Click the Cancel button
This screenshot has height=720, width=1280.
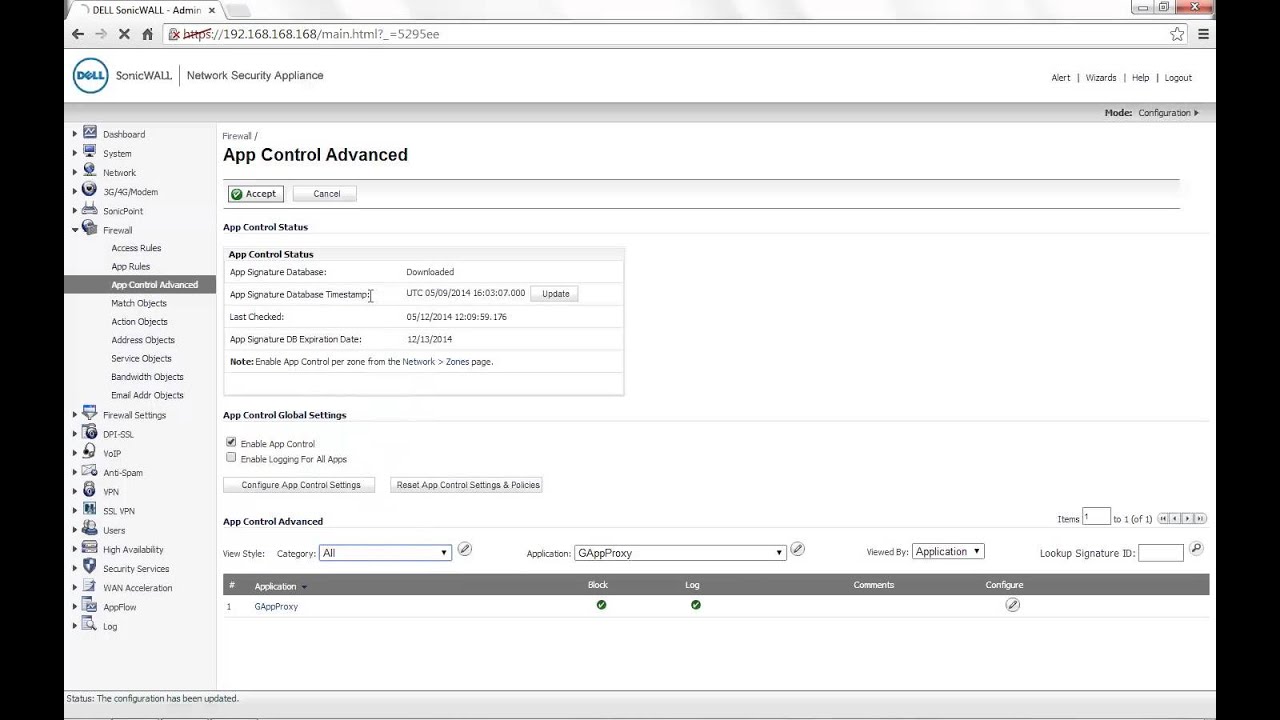click(x=326, y=194)
